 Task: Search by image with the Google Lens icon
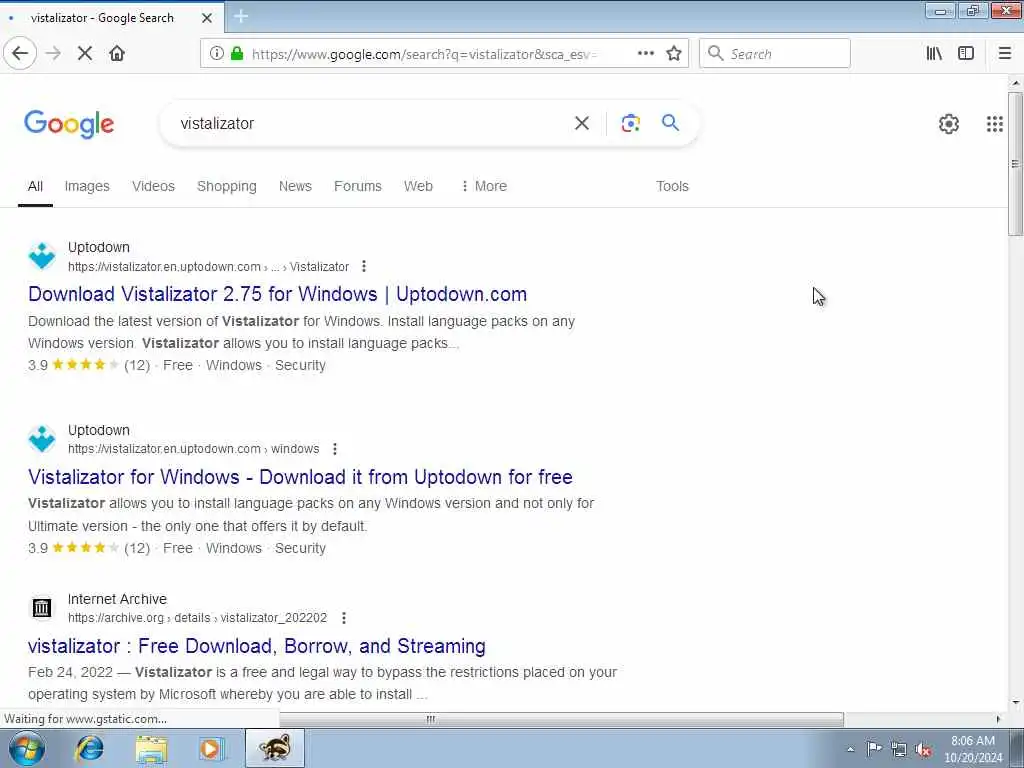(x=630, y=123)
